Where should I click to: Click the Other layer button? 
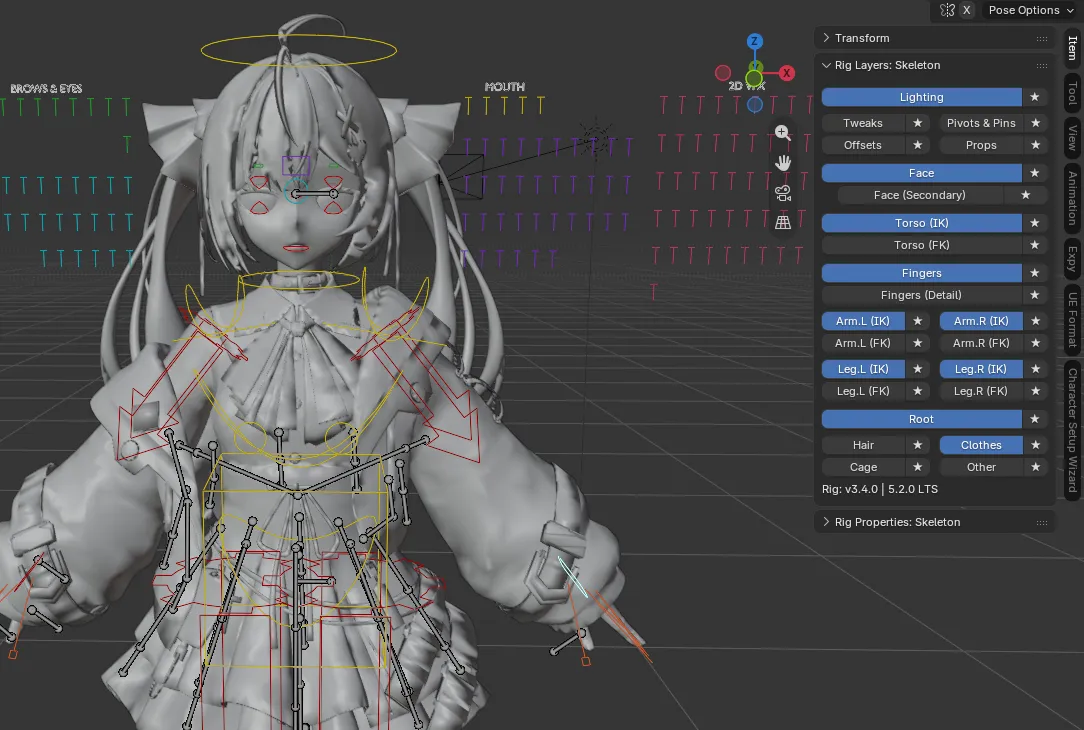(981, 467)
